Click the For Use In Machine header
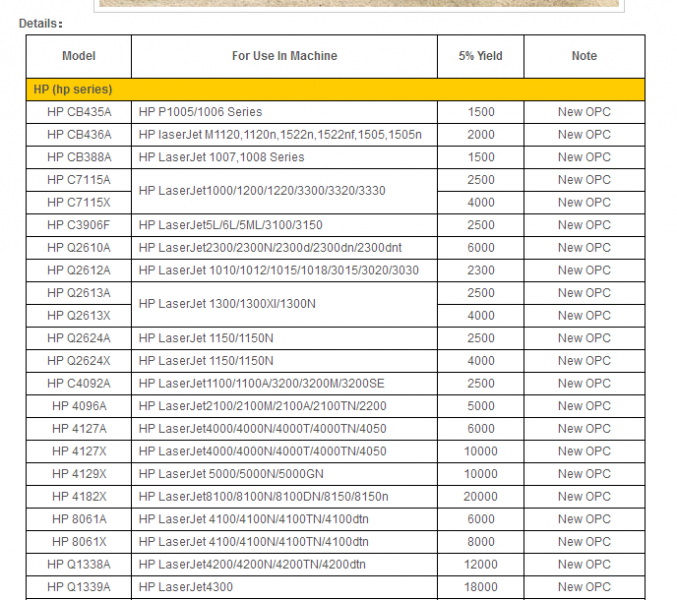 [x=284, y=56]
